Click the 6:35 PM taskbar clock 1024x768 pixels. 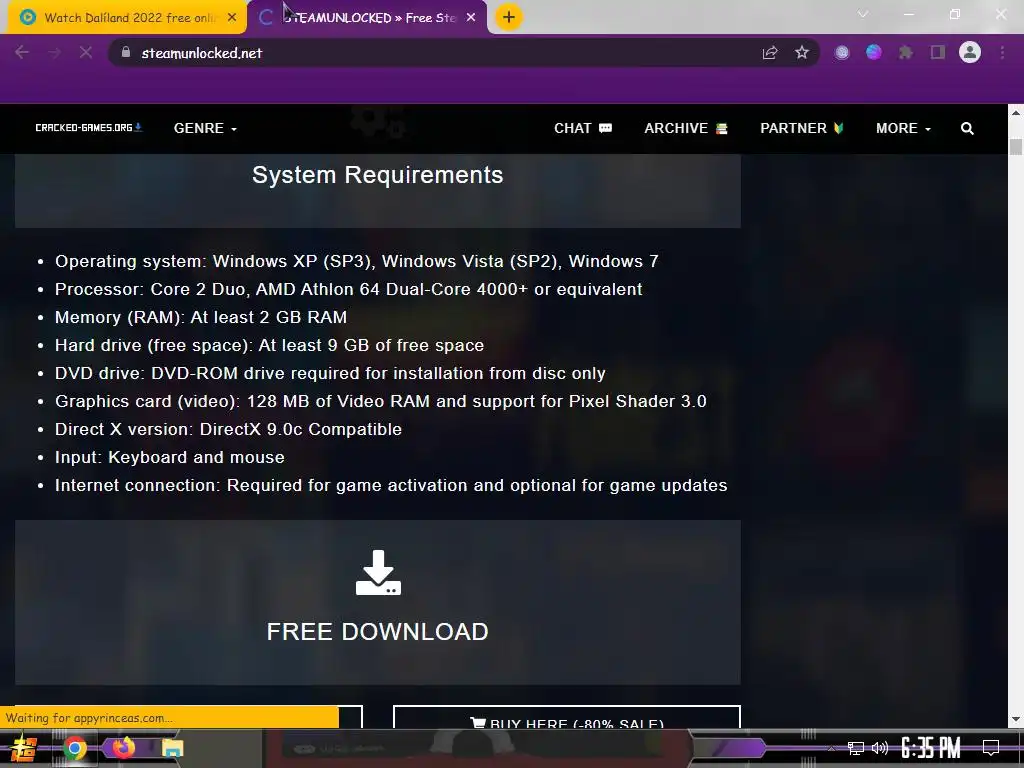931,748
